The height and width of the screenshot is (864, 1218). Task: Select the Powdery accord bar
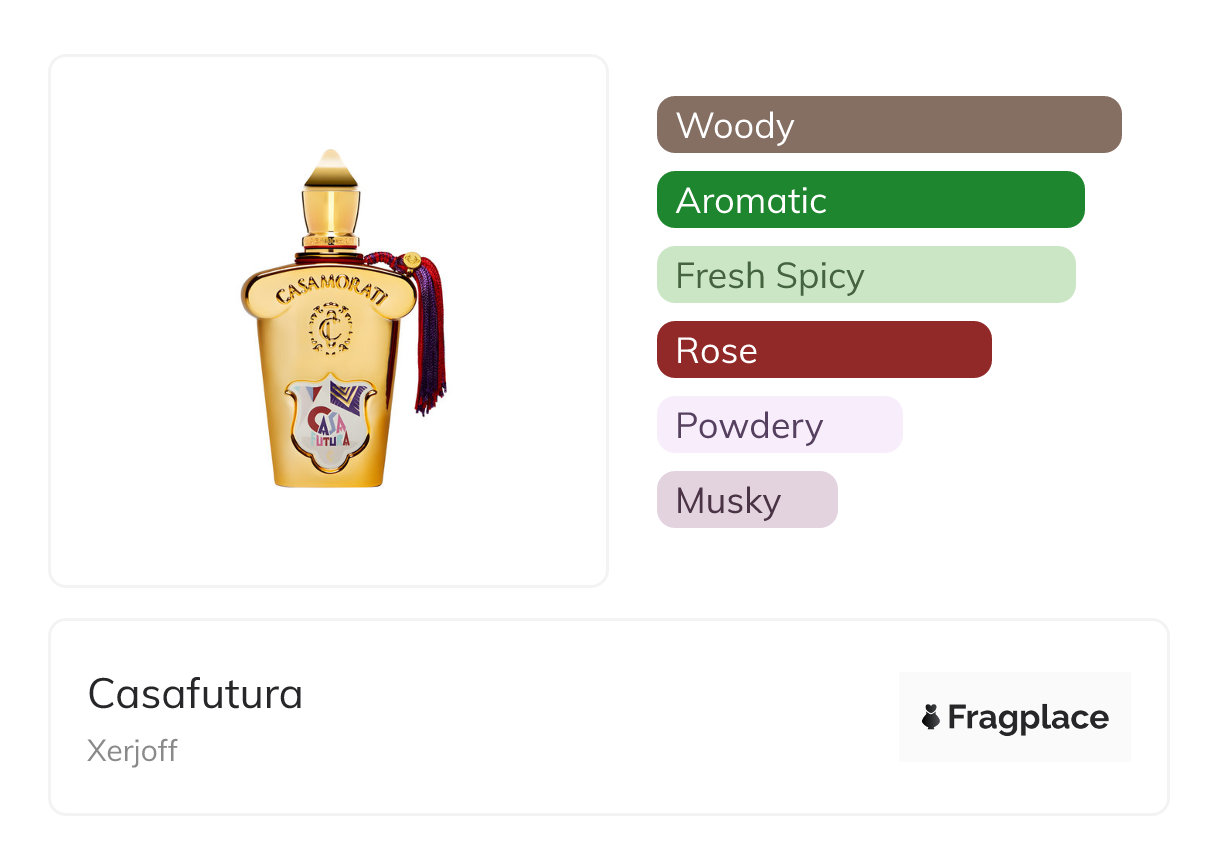[779, 425]
